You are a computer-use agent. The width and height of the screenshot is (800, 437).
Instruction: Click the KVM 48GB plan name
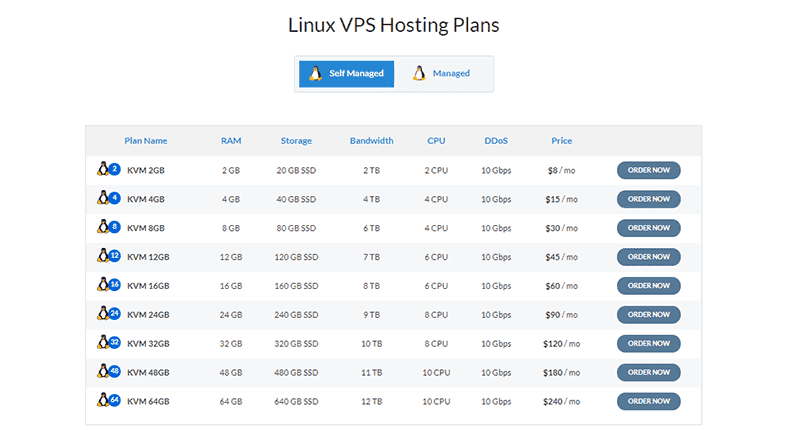click(x=148, y=373)
